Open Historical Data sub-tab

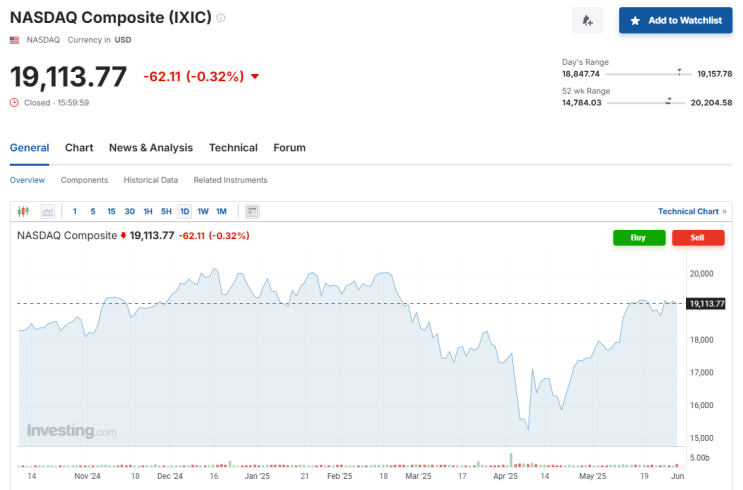click(x=151, y=180)
